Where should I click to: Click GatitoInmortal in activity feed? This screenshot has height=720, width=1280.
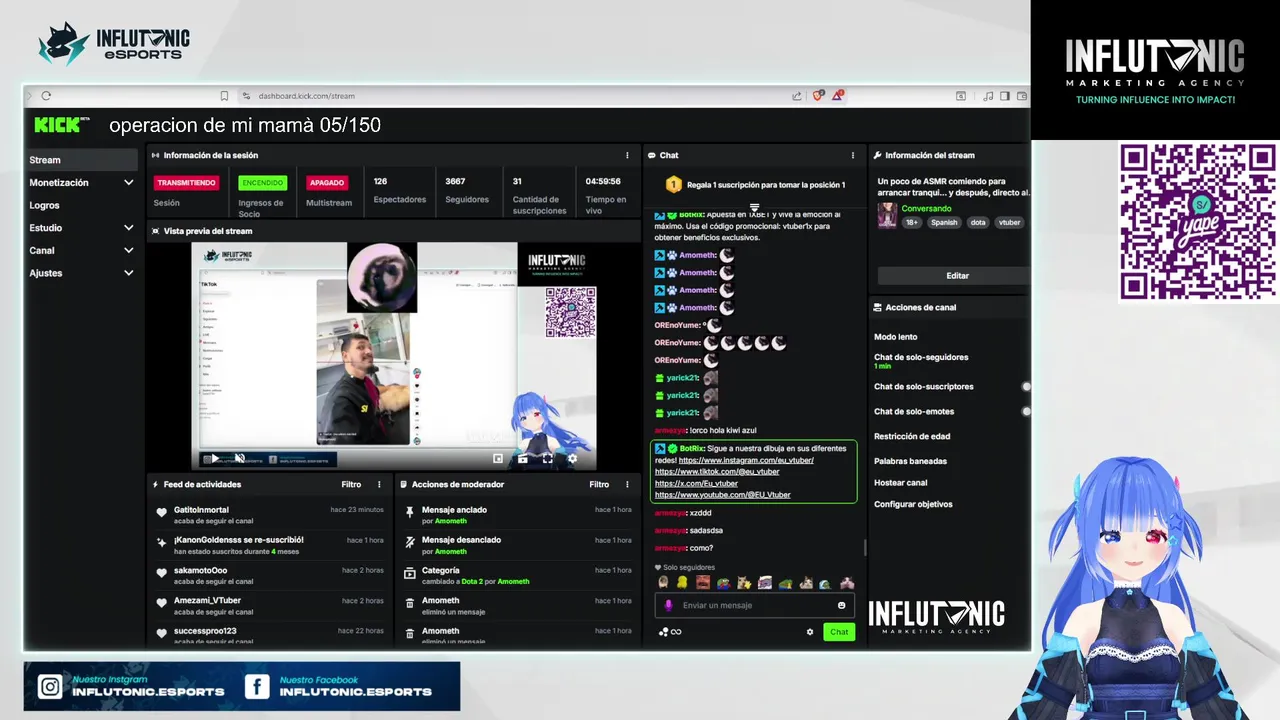pos(201,510)
